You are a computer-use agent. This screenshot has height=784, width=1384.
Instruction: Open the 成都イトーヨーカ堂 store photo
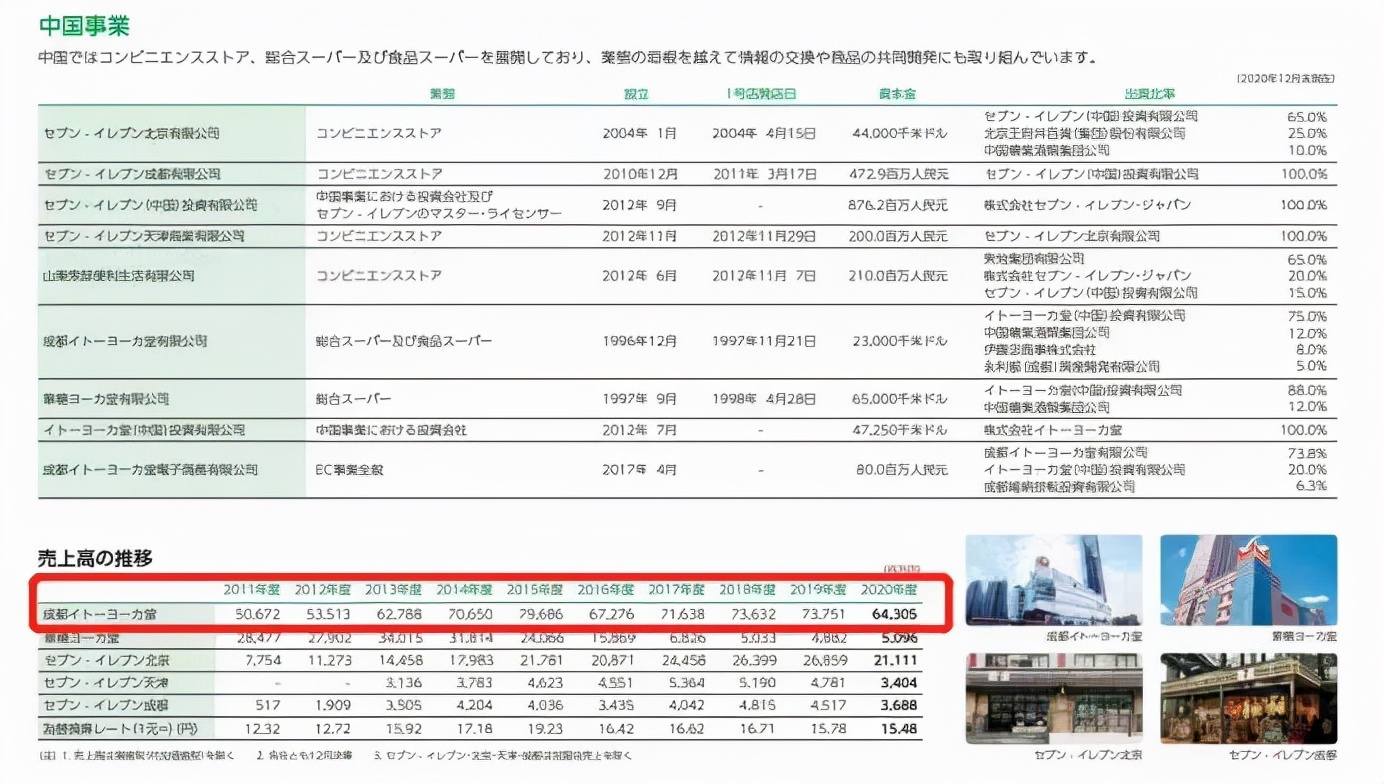coord(1054,581)
